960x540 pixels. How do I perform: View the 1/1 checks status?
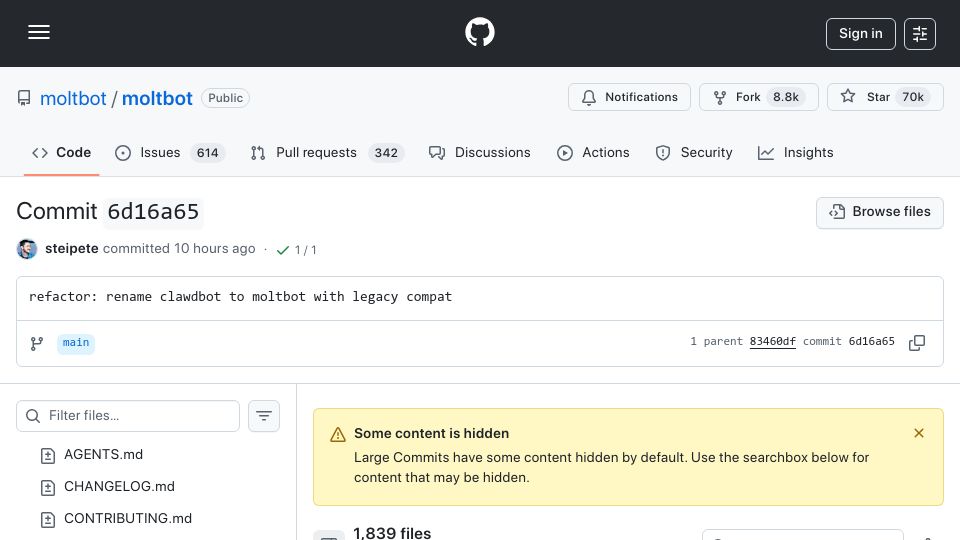tap(296, 250)
